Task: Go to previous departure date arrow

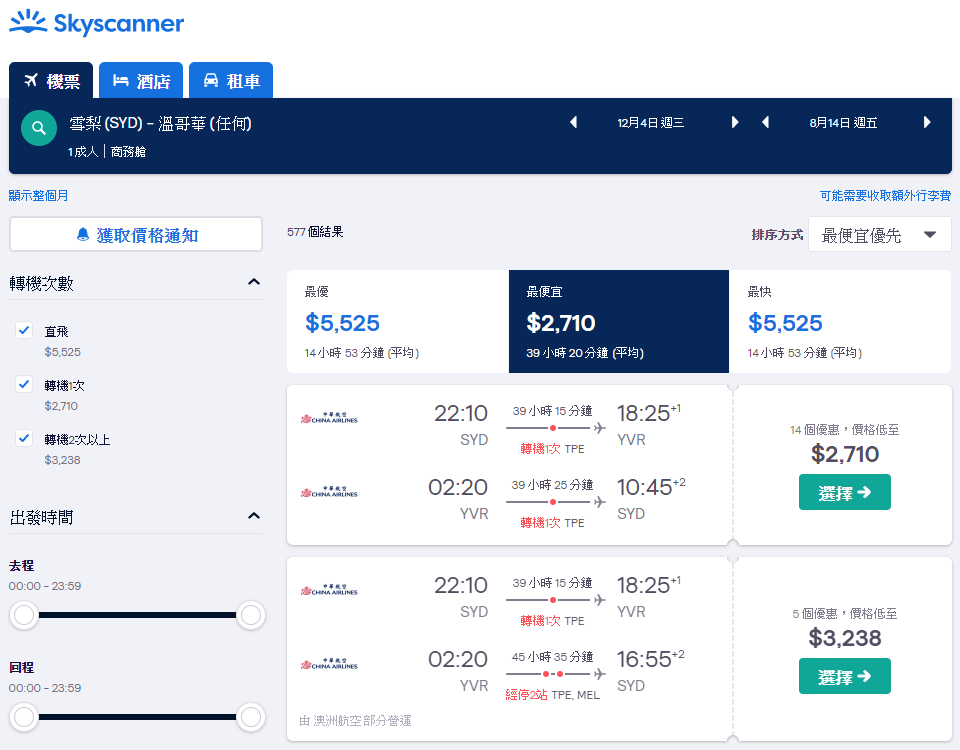Action: tap(574, 122)
